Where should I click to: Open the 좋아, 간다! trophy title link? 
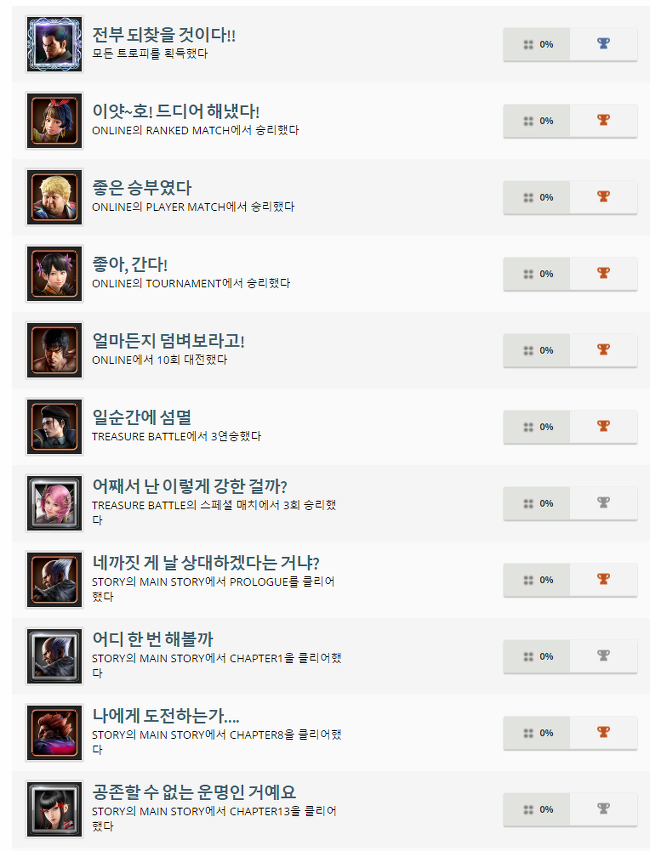coord(130,264)
